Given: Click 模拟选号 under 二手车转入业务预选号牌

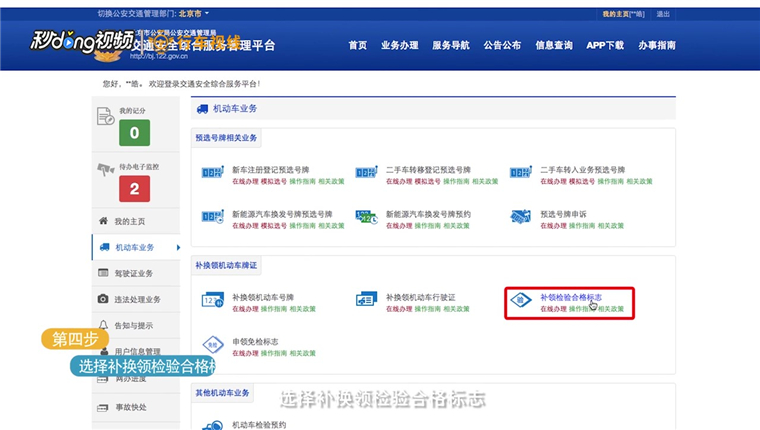Looking at the screenshot, I should pyautogui.click(x=582, y=181).
